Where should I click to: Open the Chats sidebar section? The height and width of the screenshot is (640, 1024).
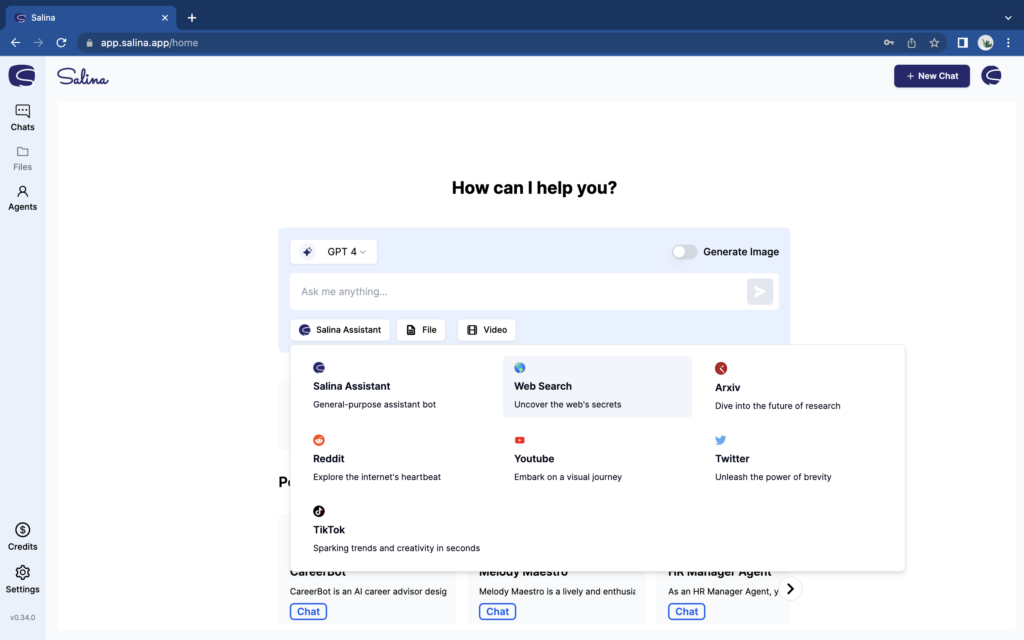[x=22, y=118]
